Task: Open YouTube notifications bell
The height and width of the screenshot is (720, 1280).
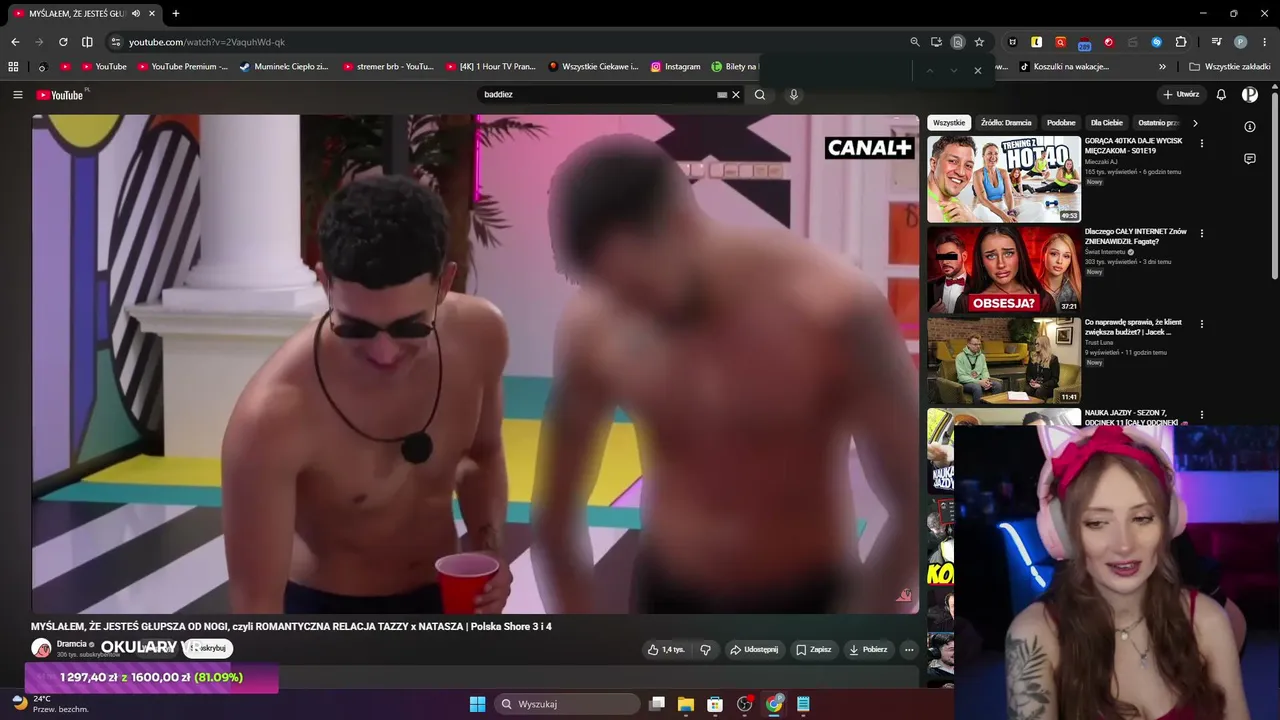Action: tap(1221, 95)
